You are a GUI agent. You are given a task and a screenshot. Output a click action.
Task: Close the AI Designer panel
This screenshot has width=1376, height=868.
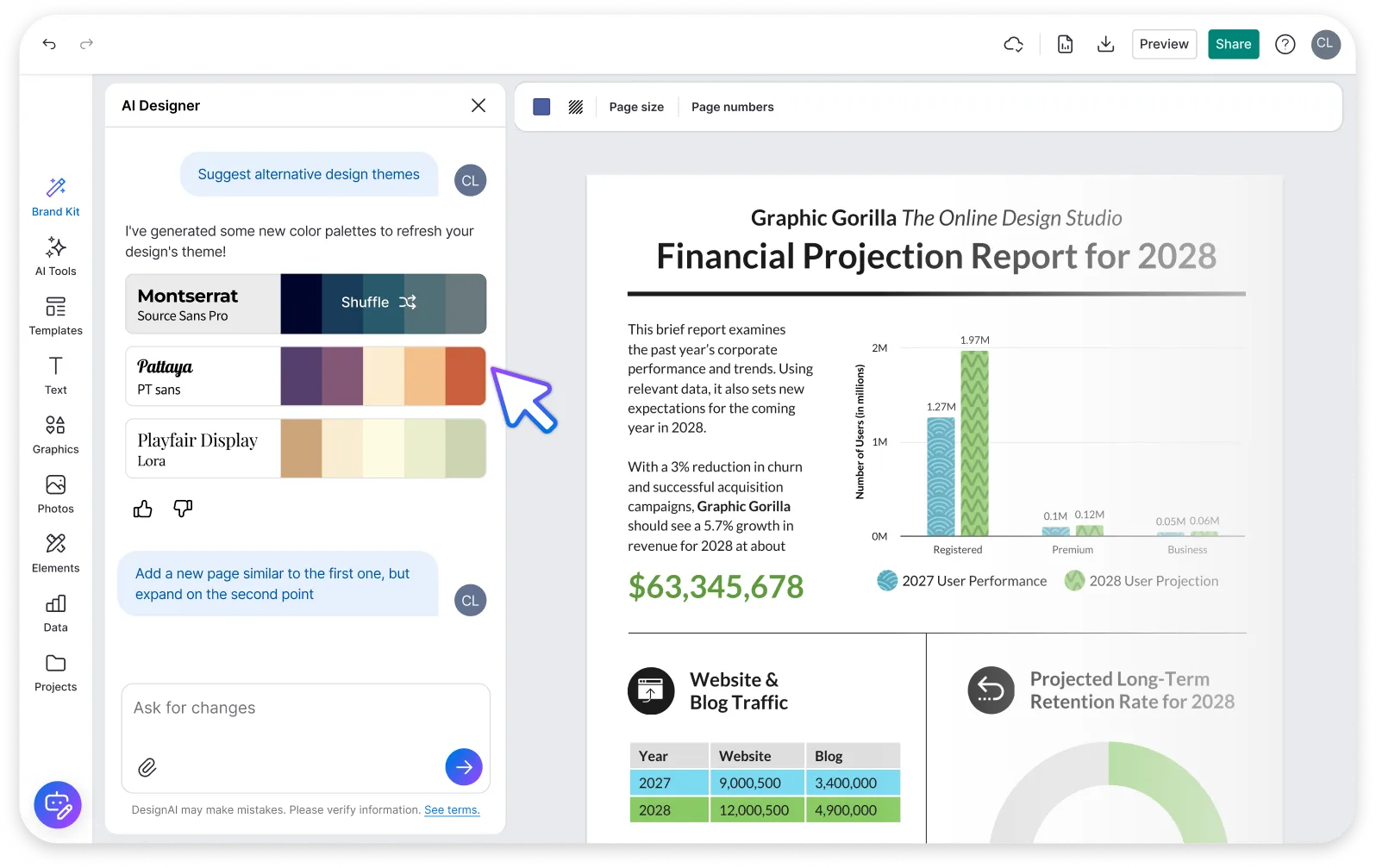click(478, 105)
